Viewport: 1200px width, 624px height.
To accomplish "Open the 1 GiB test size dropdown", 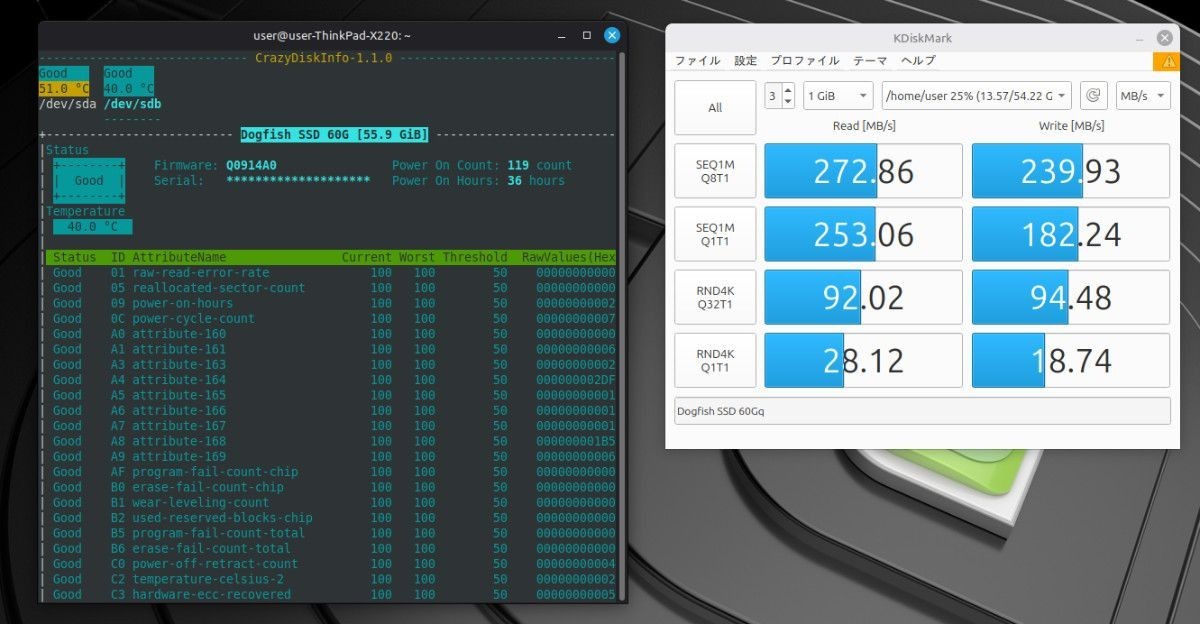I will click(838, 96).
